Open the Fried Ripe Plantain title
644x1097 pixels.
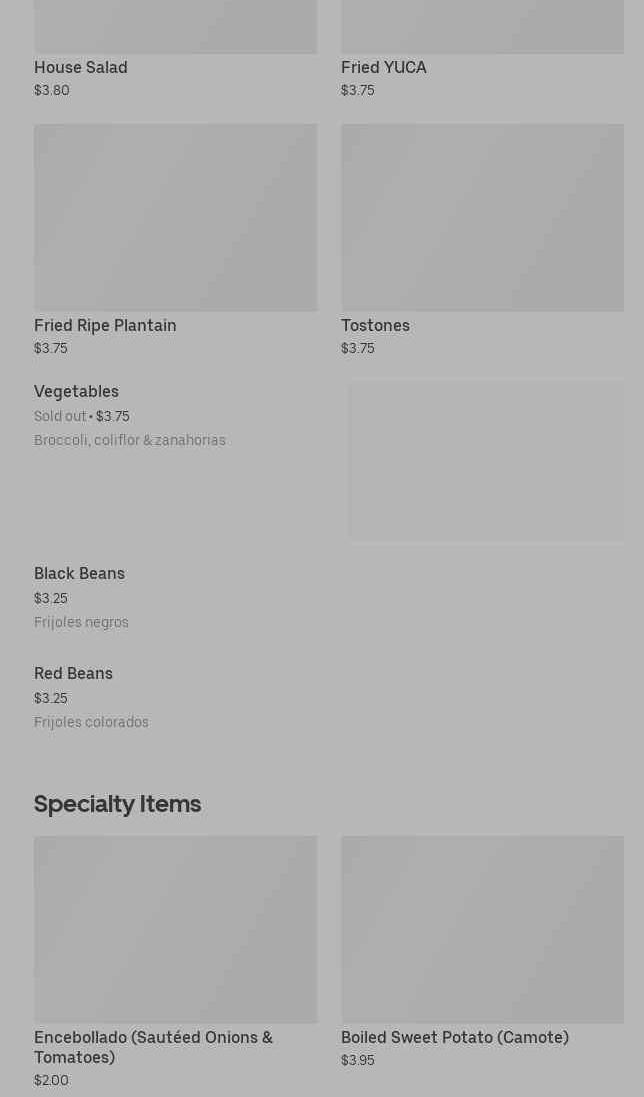click(105, 325)
